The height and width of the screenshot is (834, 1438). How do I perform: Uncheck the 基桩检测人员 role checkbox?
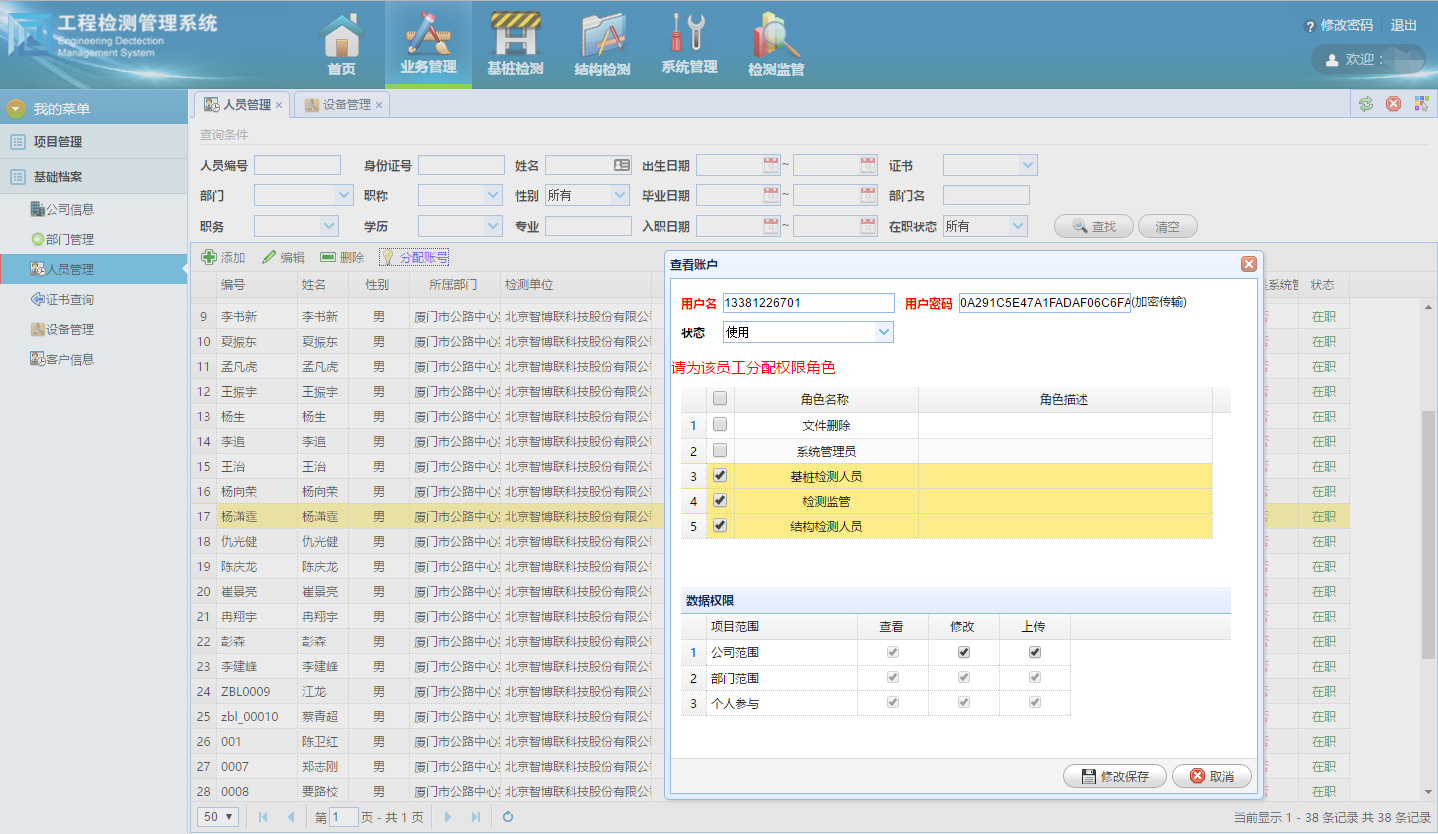pyautogui.click(x=720, y=476)
